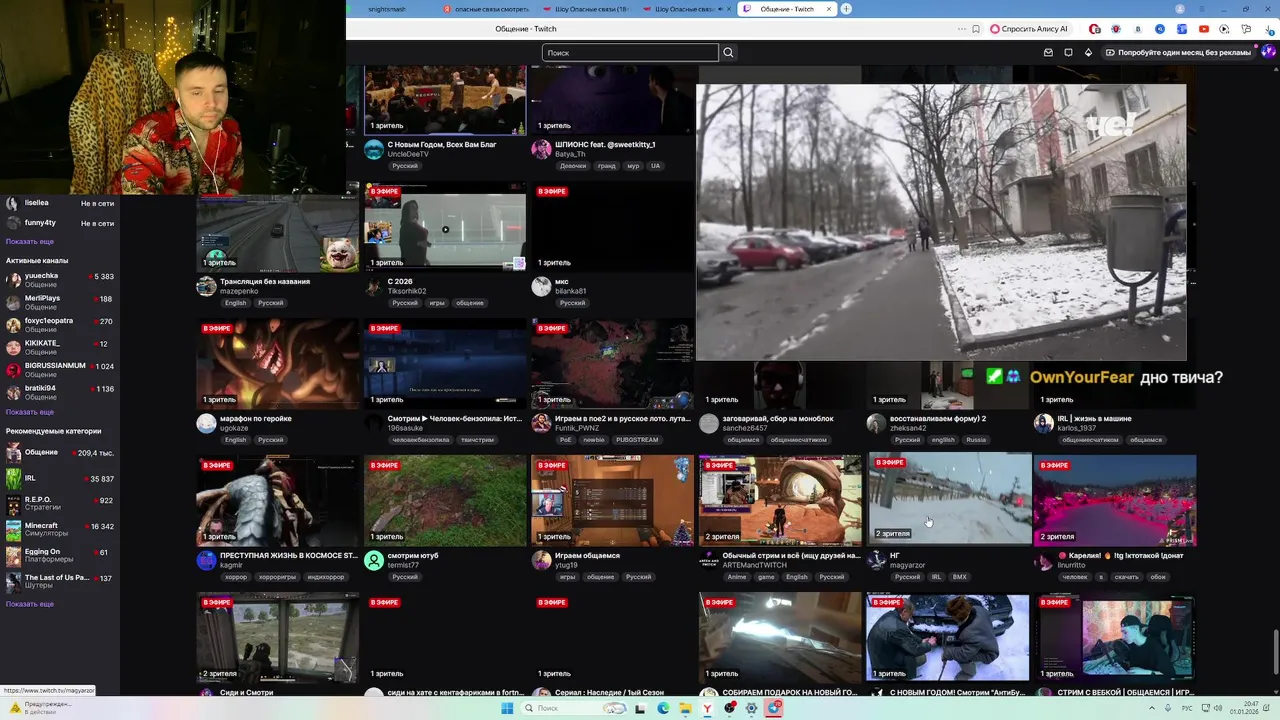Click the 'BMX' tag under magyarzor stream
The height and width of the screenshot is (720, 1280).
pyautogui.click(x=960, y=577)
